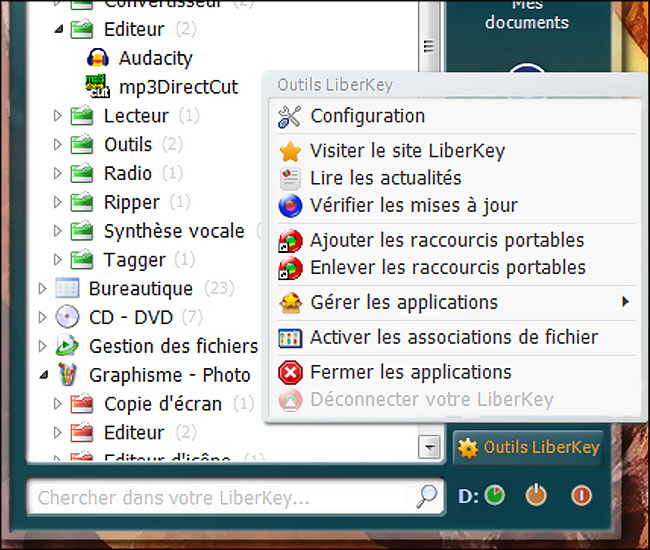Screen dimensions: 650x550
Task: Click star icon for Visiter le site LiberKey
Action: click(290, 151)
